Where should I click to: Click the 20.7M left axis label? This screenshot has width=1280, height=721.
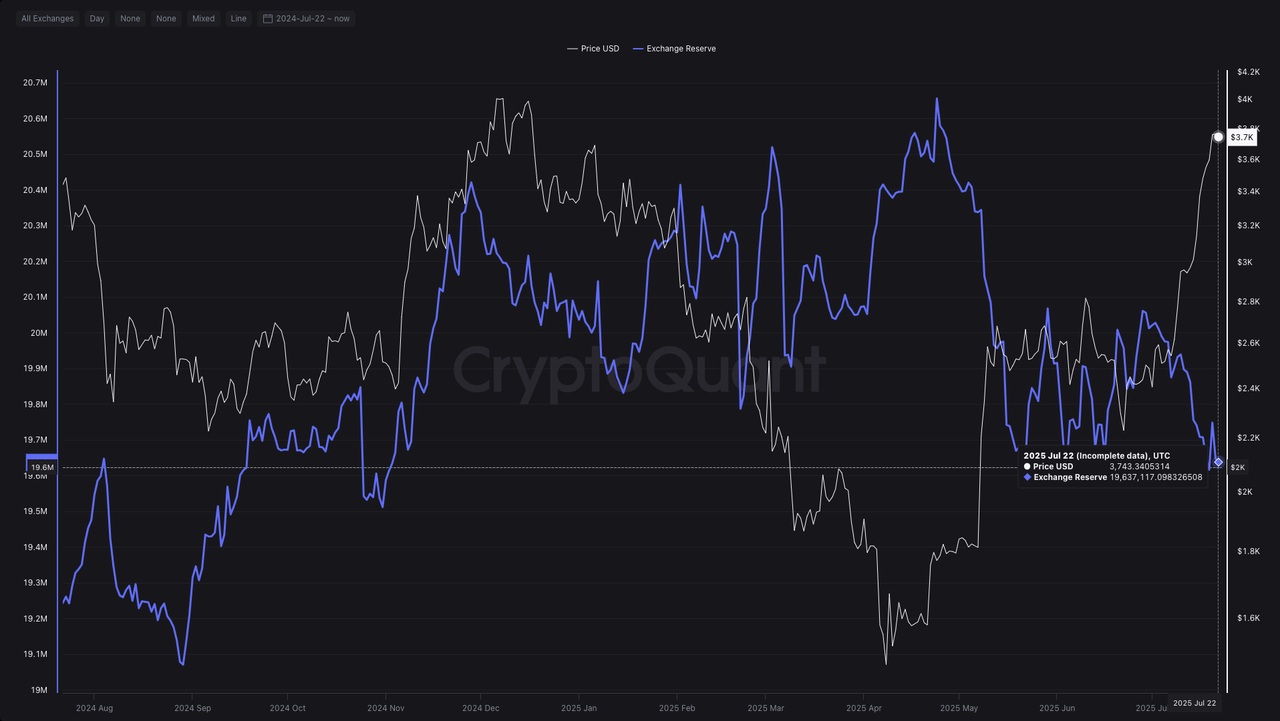[34, 83]
